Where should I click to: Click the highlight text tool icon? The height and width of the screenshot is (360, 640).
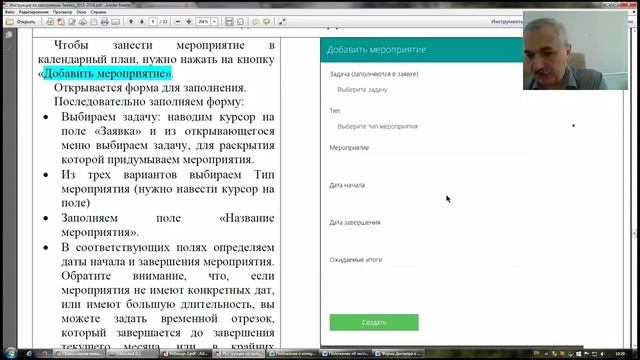point(267,22)
